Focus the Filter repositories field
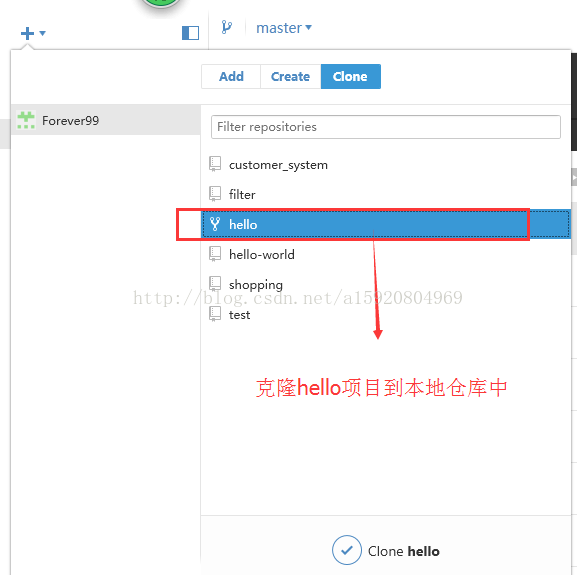Viewport: 577px width, 575px height. pos(386,127)
